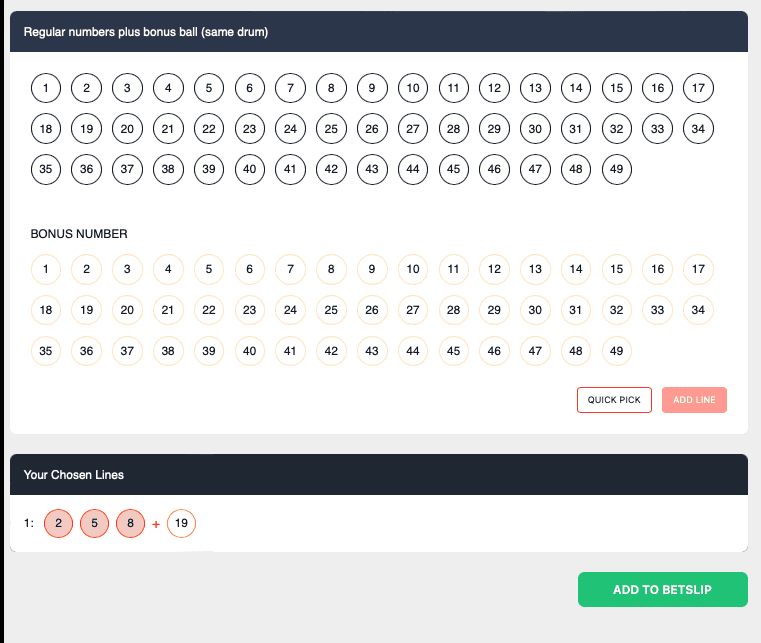This screenshot has width=761, height=643.
Task: Choose bonus number 1 ball
Action: tap(46, 269)
